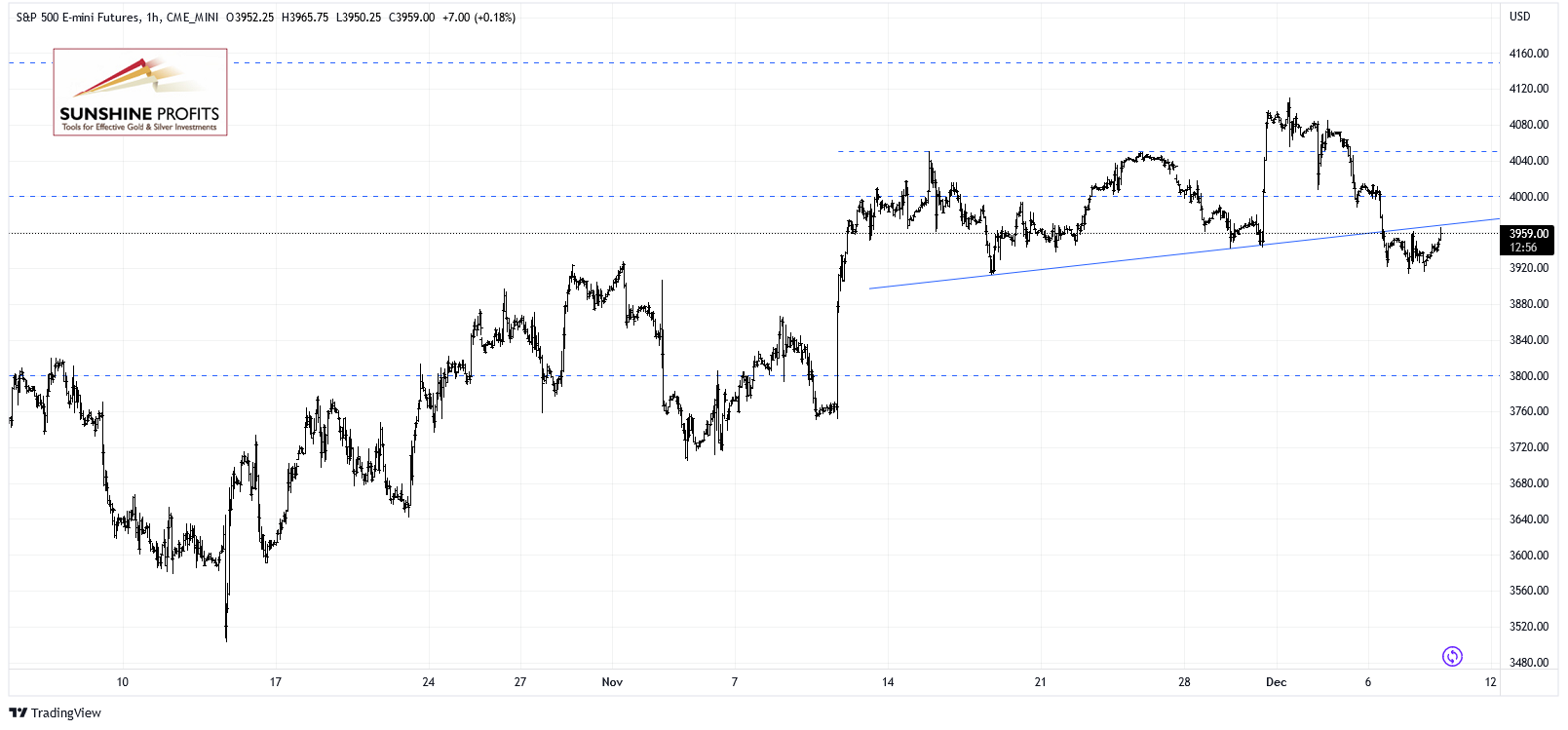Viewport: 1568px width, 730px height.
Task: Click the 4000.00 price axis label
Action: tap(1528, 197)
